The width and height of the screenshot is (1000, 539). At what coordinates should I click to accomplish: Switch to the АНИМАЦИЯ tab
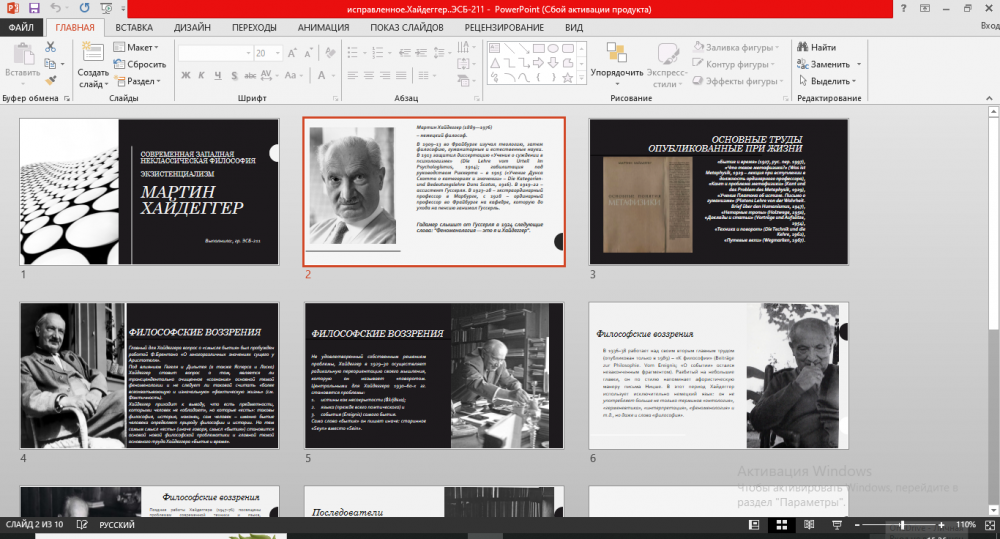coord(323,27)
